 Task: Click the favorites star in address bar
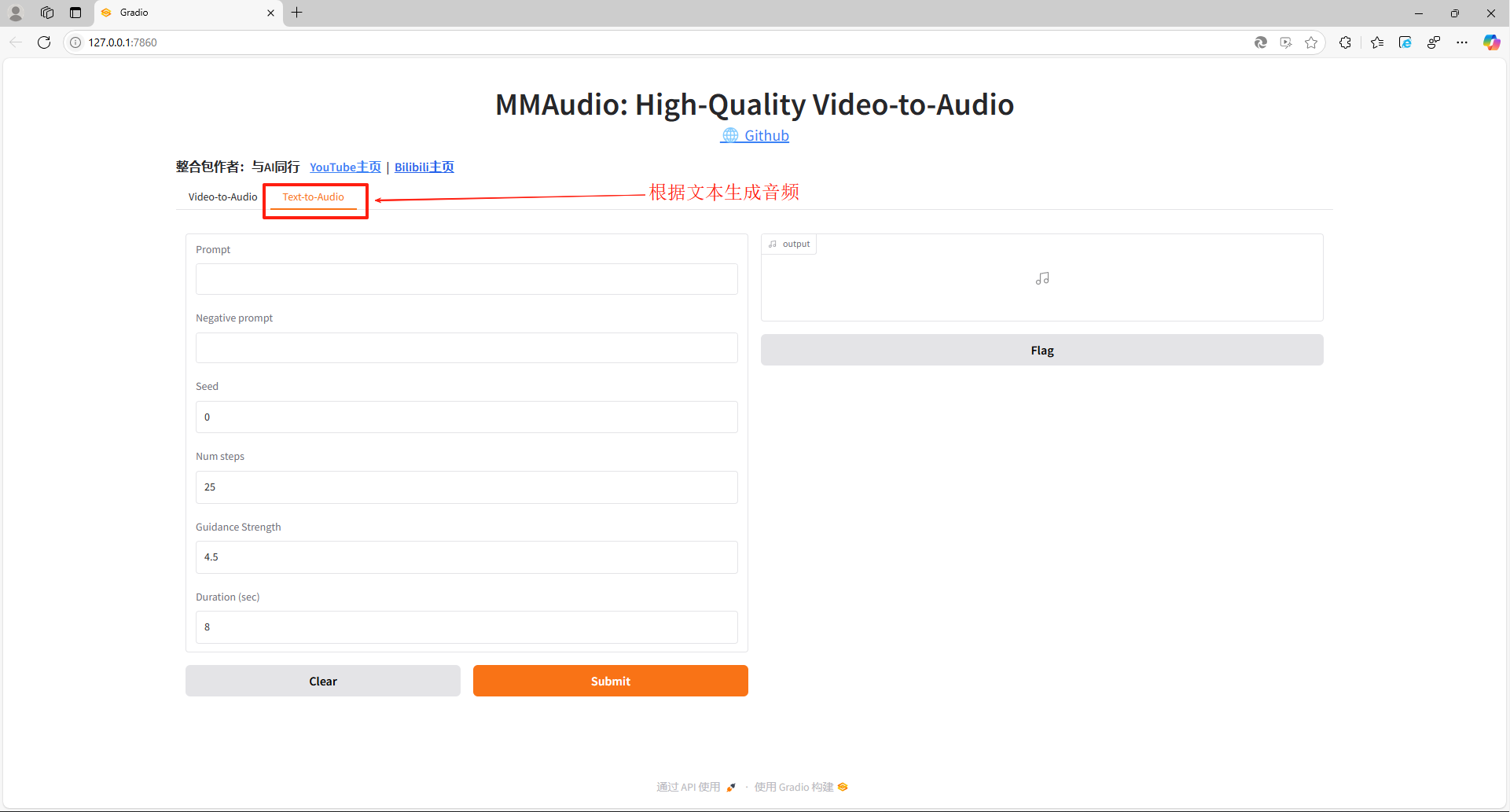1311,42
